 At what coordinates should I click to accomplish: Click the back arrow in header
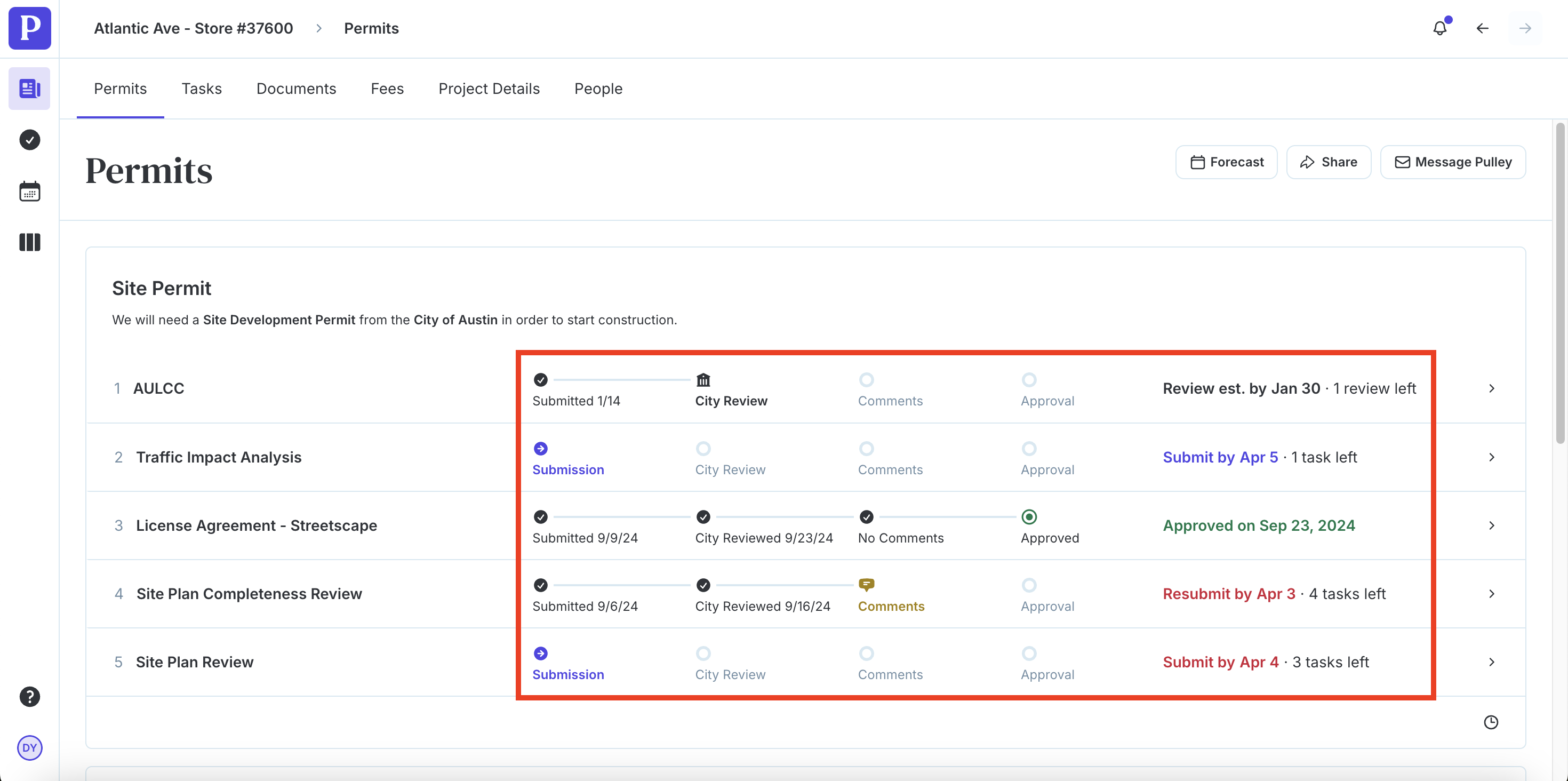[1482, 28]
